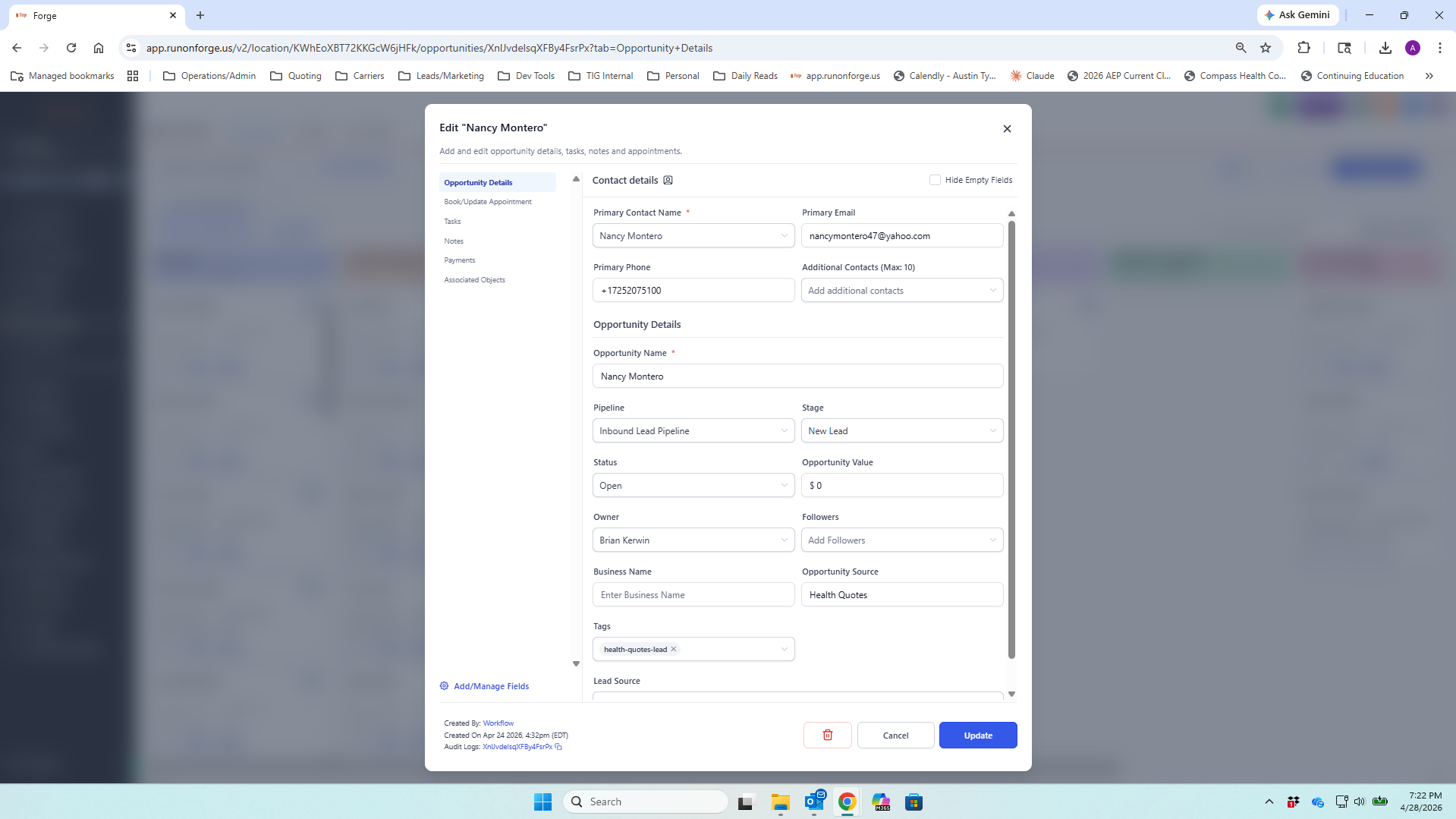Close the Edit Nancy Montero dialog
This screenshot has height=819, width=1456.
[1007, 129]
